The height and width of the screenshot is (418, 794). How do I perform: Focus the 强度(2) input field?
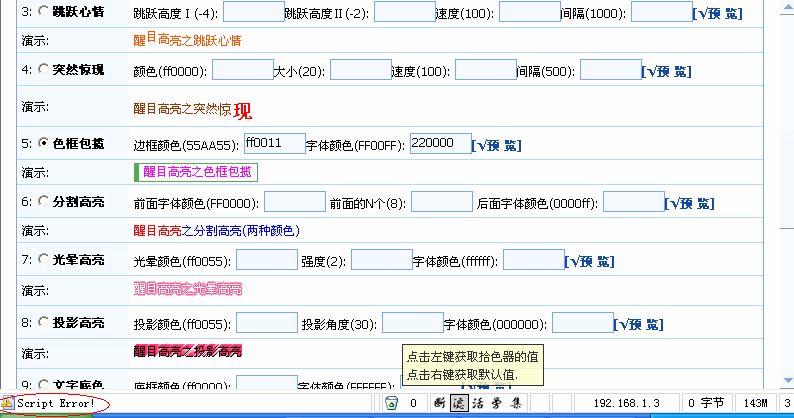point(382,259)
